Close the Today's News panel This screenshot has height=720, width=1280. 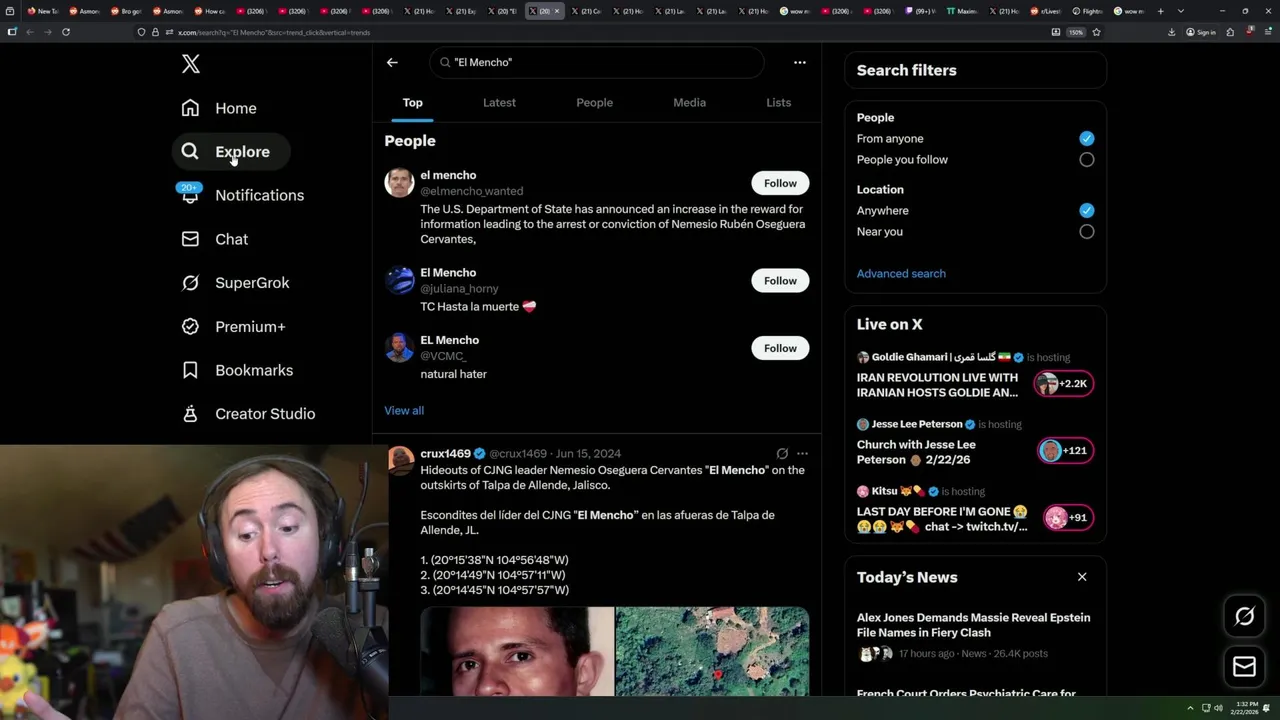click(1082, 577)
